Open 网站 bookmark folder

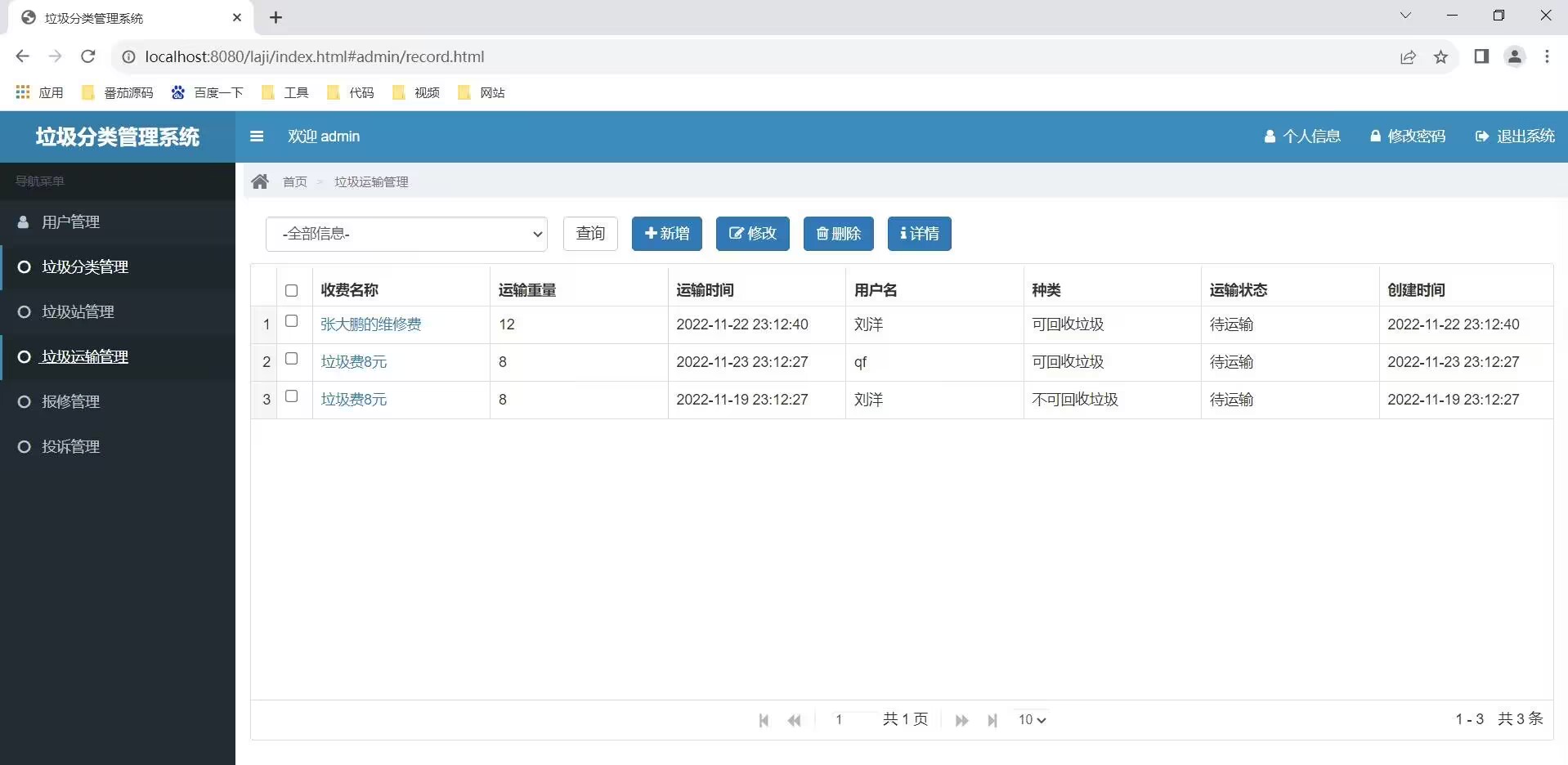coord(481,92)
